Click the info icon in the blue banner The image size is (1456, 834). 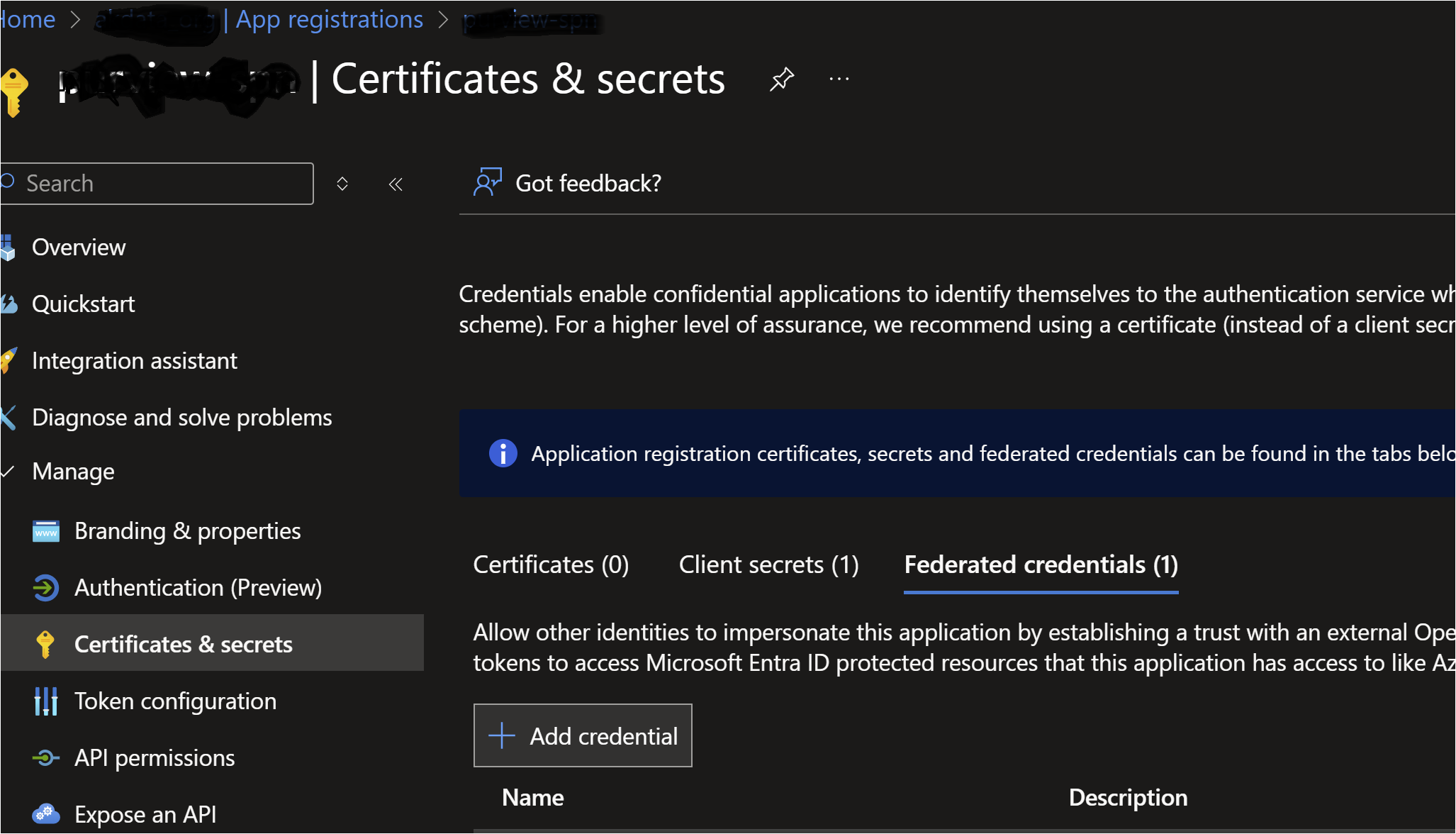click(503, 453)
